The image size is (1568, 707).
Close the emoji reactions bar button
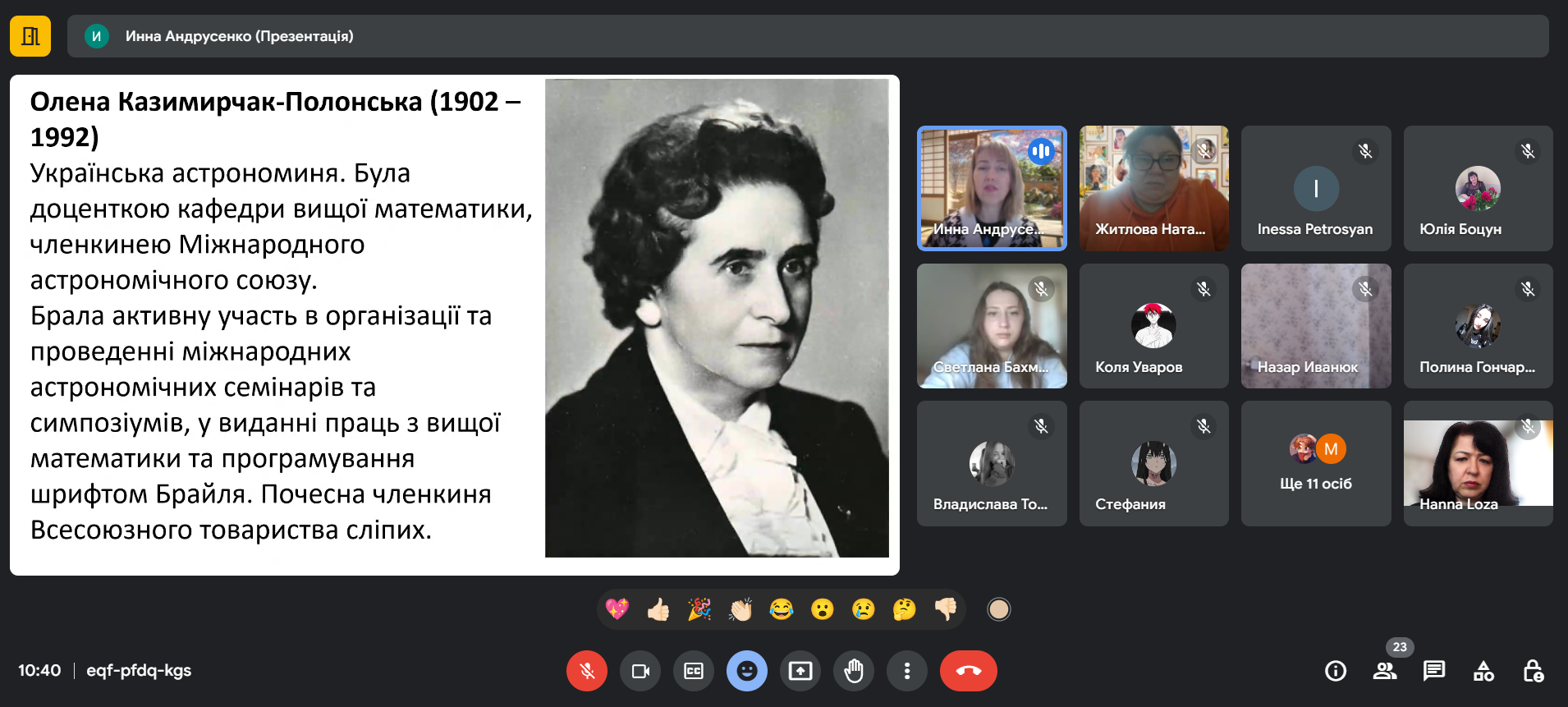[746, 671]
